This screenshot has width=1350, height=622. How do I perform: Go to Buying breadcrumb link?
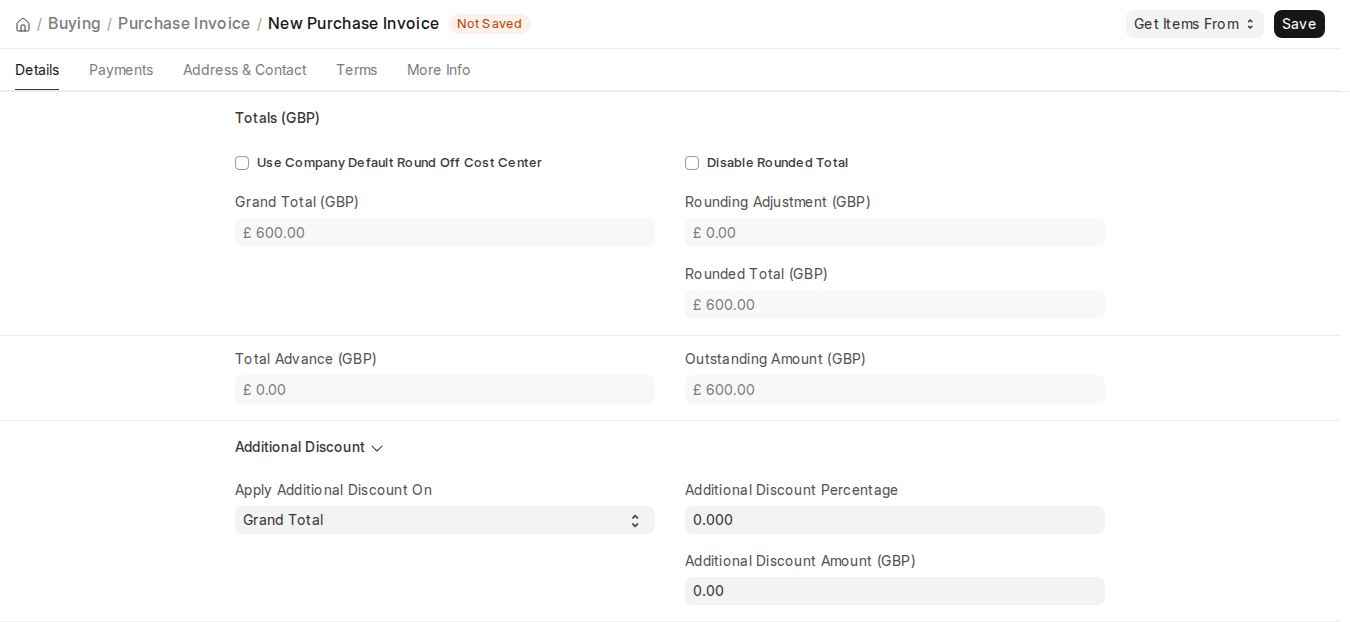[74, 23]
